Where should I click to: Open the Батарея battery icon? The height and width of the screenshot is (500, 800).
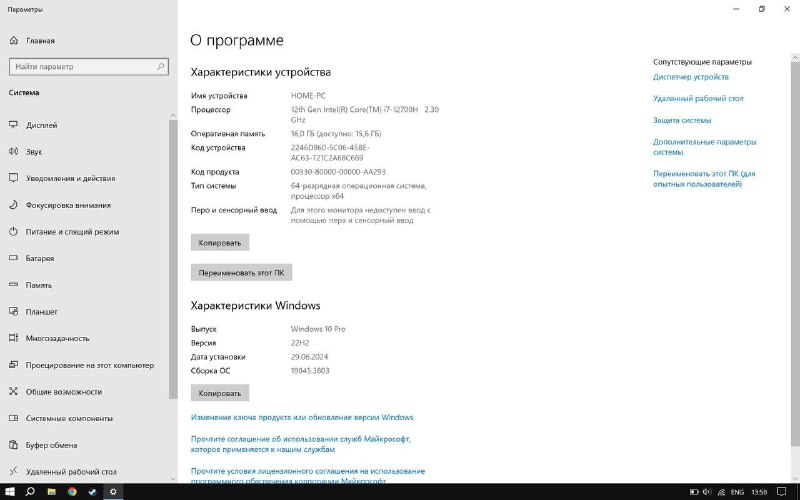[x=14, y=258]
